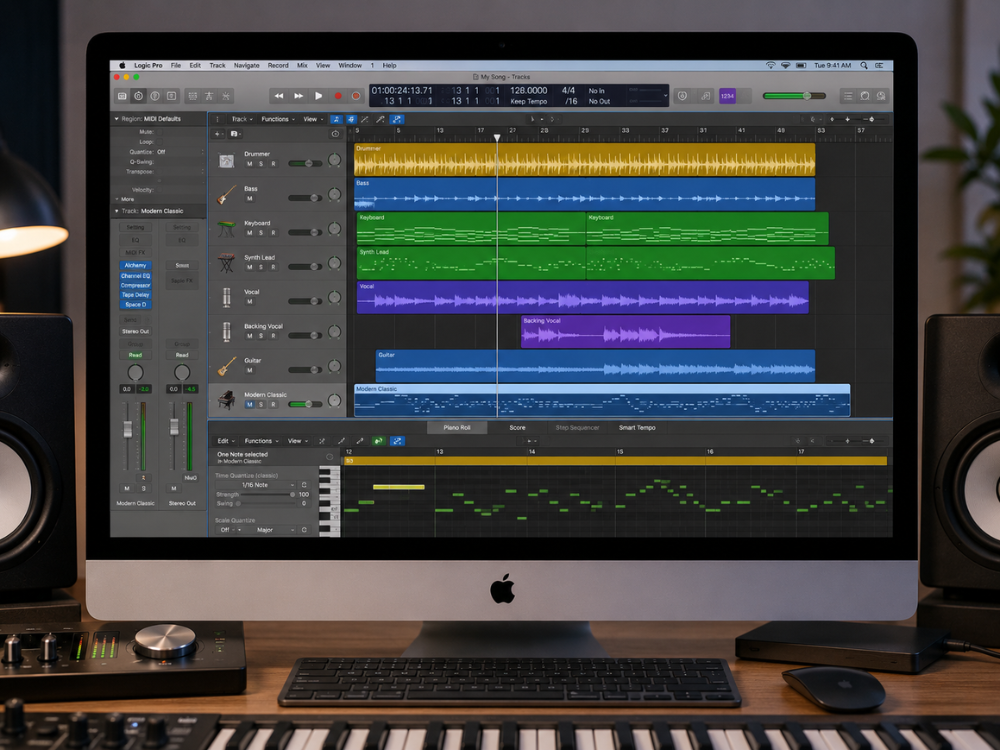Click the Channel EQ plug-in slot
Image resolution: width=1000 pixels, height=750 pixels.
pos(135,276)
